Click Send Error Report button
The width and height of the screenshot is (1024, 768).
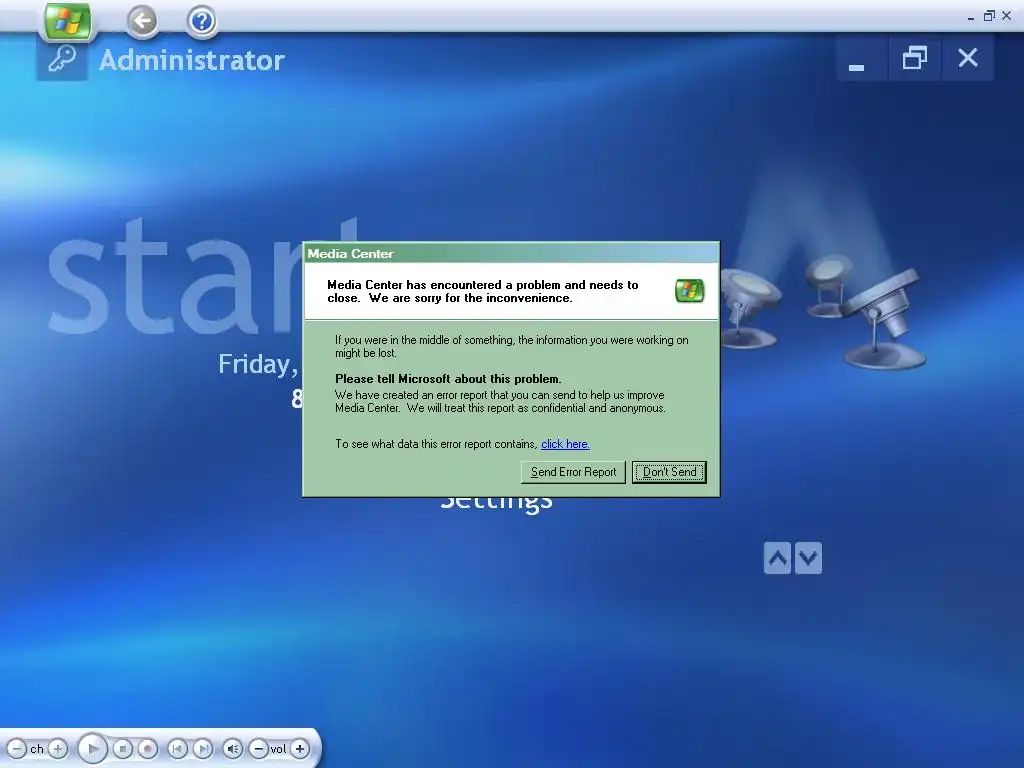click(x=573, y=472)
